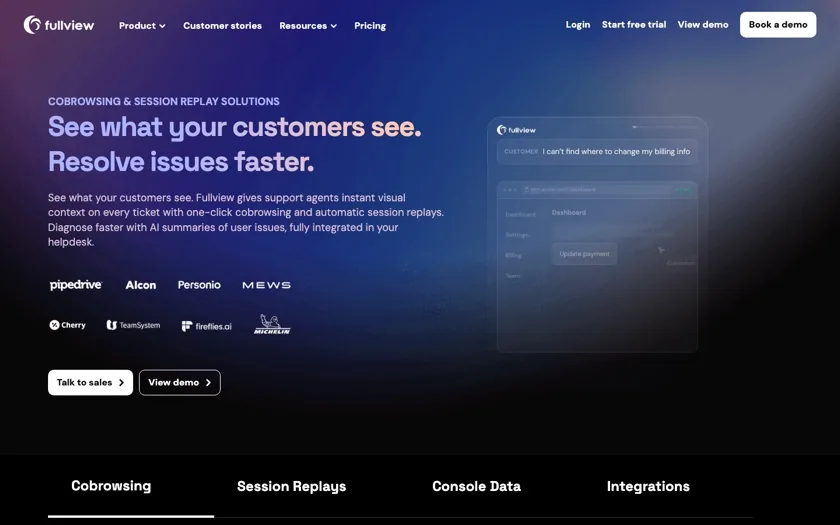
Task: Click the chevron arrow inside lower View demo
Action: (x=208, y=382)
